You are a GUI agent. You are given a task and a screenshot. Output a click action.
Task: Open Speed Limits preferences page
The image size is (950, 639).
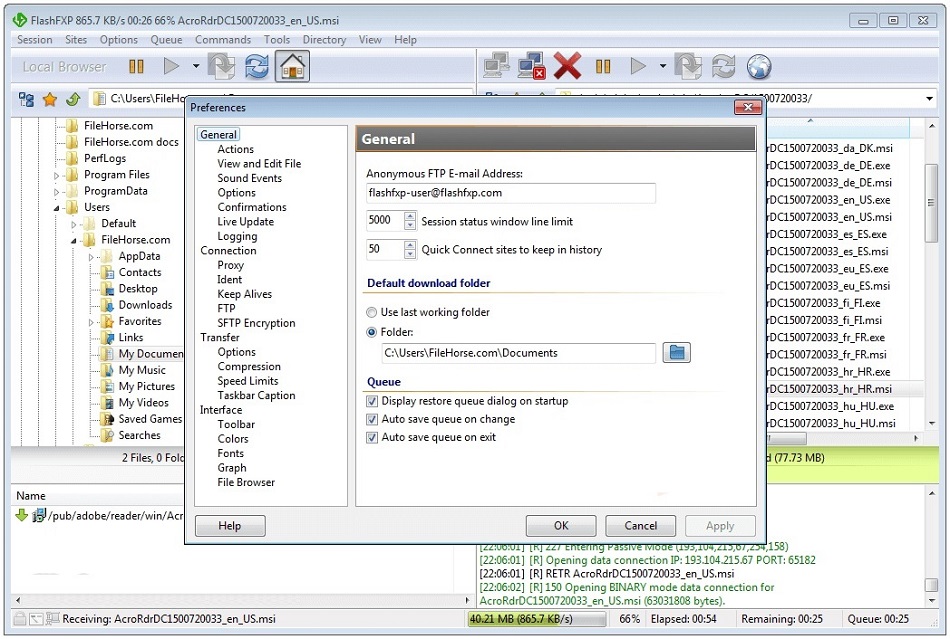coord(248,381)
